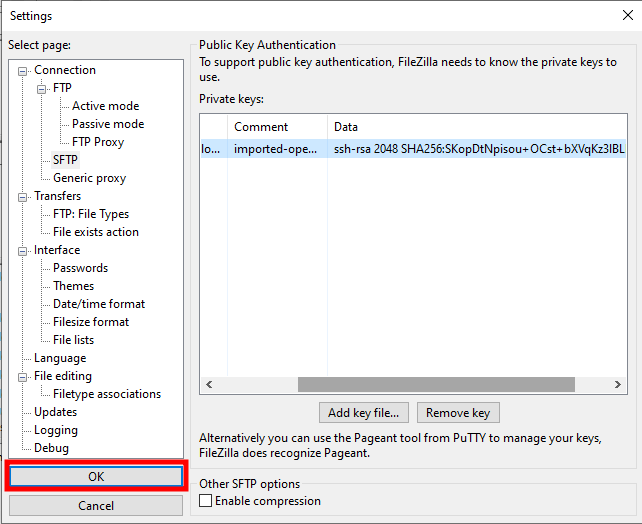Open Filetype associations page
The width and height of the screenshot is (642, 524).
coord(107,394)
